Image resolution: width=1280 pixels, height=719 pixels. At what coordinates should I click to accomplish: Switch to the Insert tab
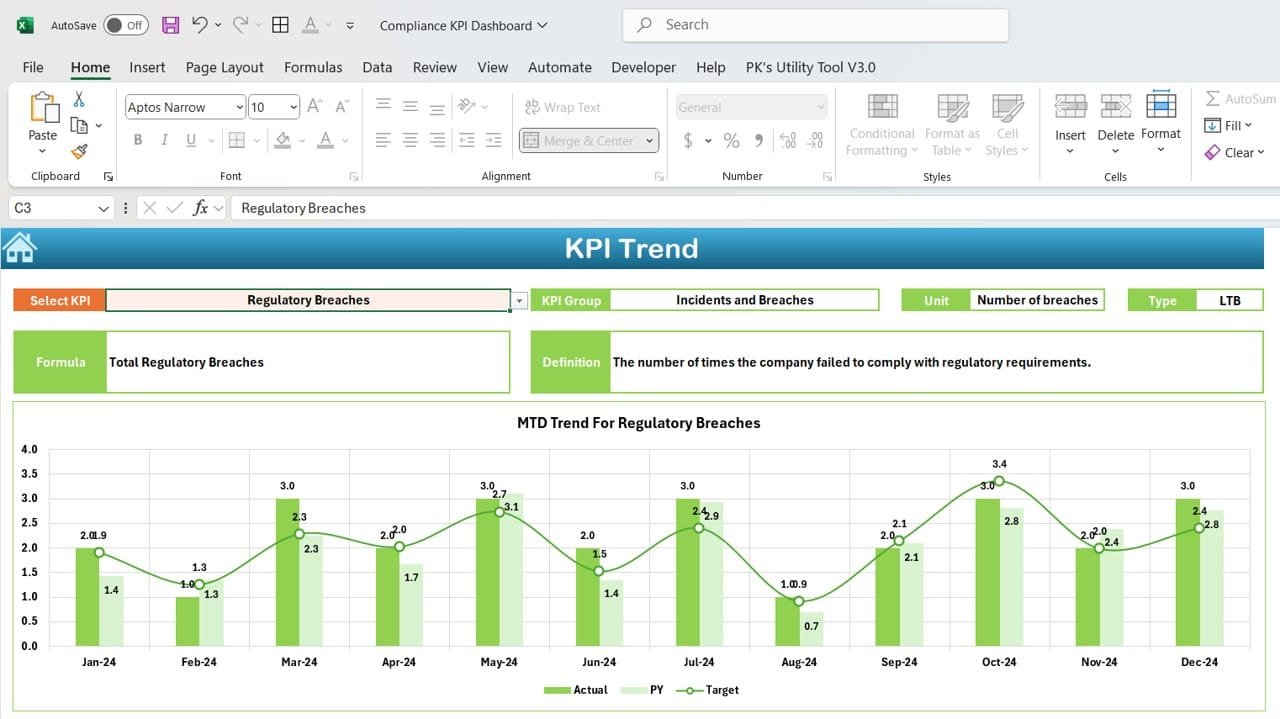coord(147,67)
